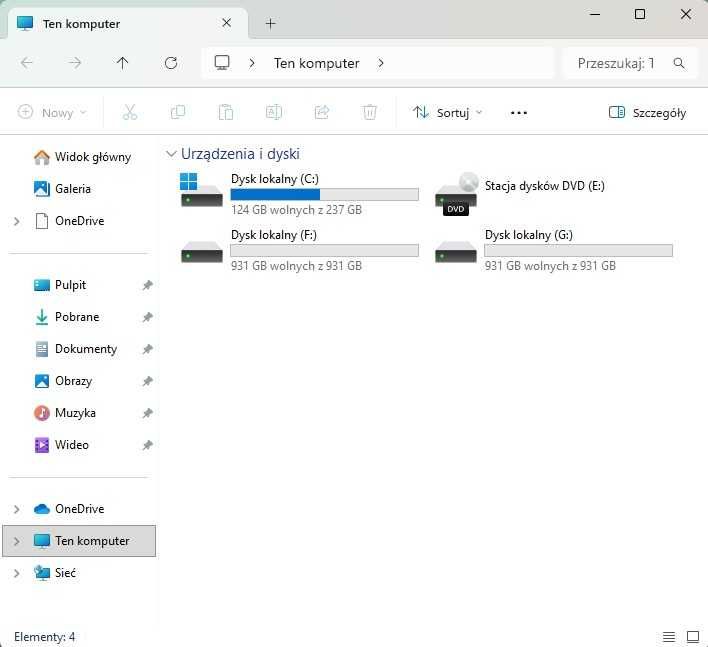Toggle the Szczegóły details pane

[647, 112]
